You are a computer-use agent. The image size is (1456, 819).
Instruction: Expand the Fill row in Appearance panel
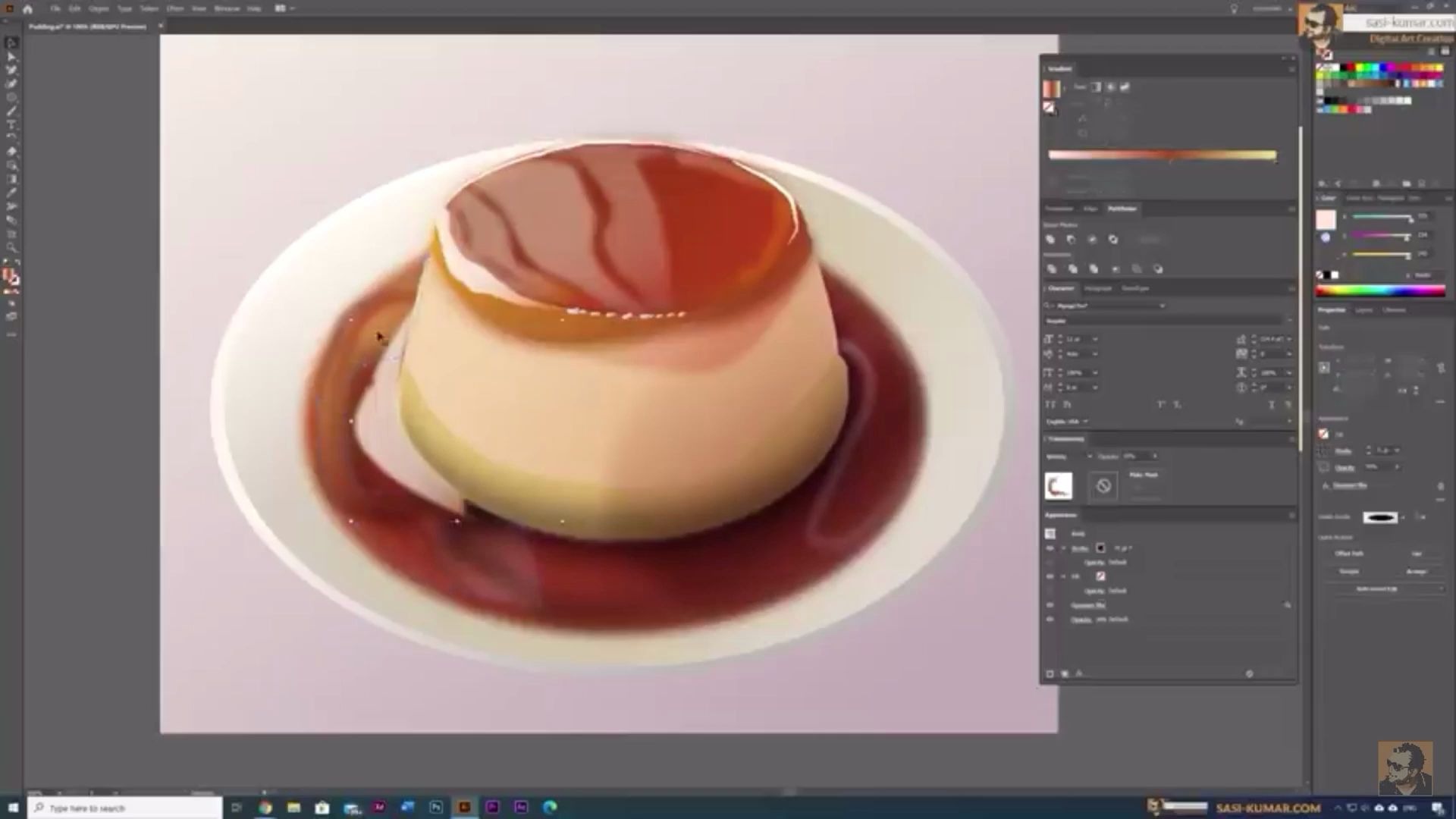tap(1063, 576)
